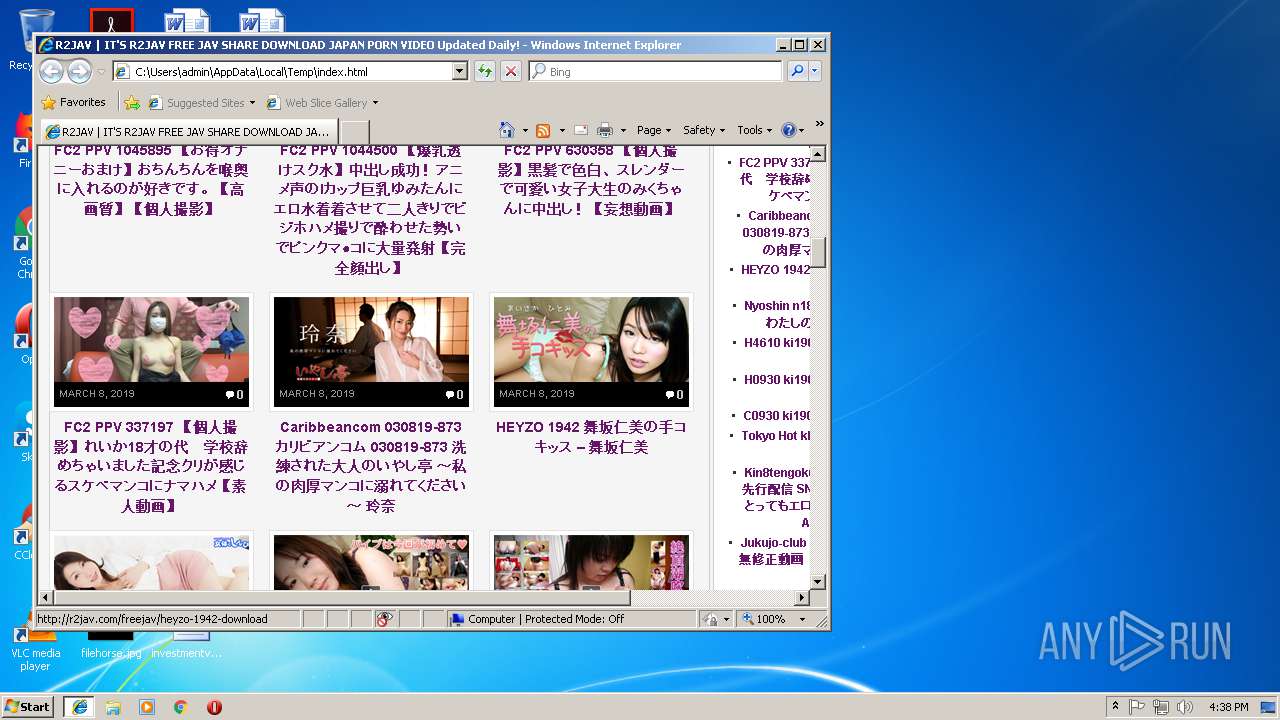Open the Jukujo-club sidebar link
The height and width of the screenshot is (720, 1280).
773,551
